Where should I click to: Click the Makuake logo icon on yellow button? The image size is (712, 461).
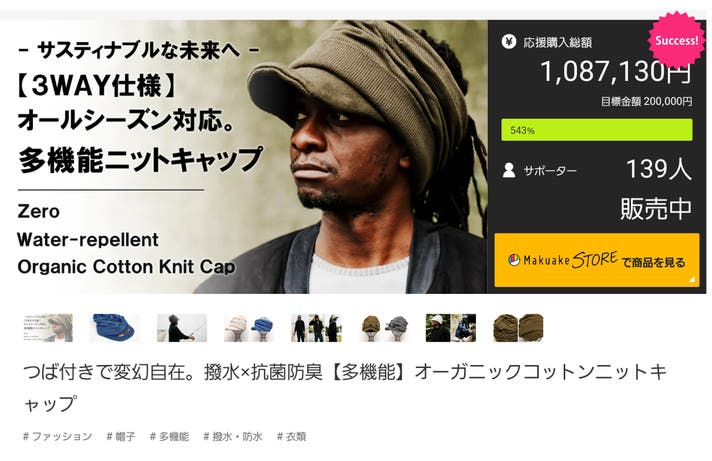pos(514,260)
